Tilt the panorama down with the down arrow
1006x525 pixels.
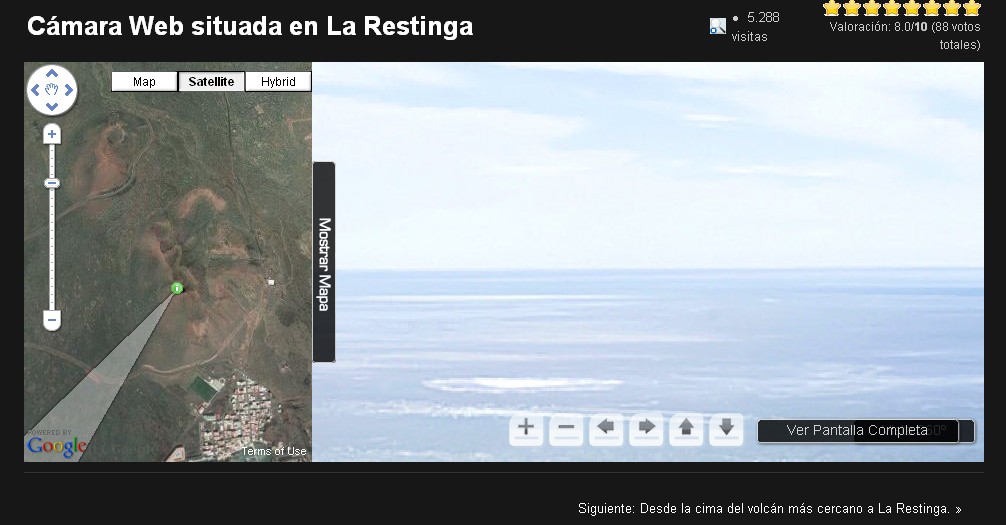(727, 429)
